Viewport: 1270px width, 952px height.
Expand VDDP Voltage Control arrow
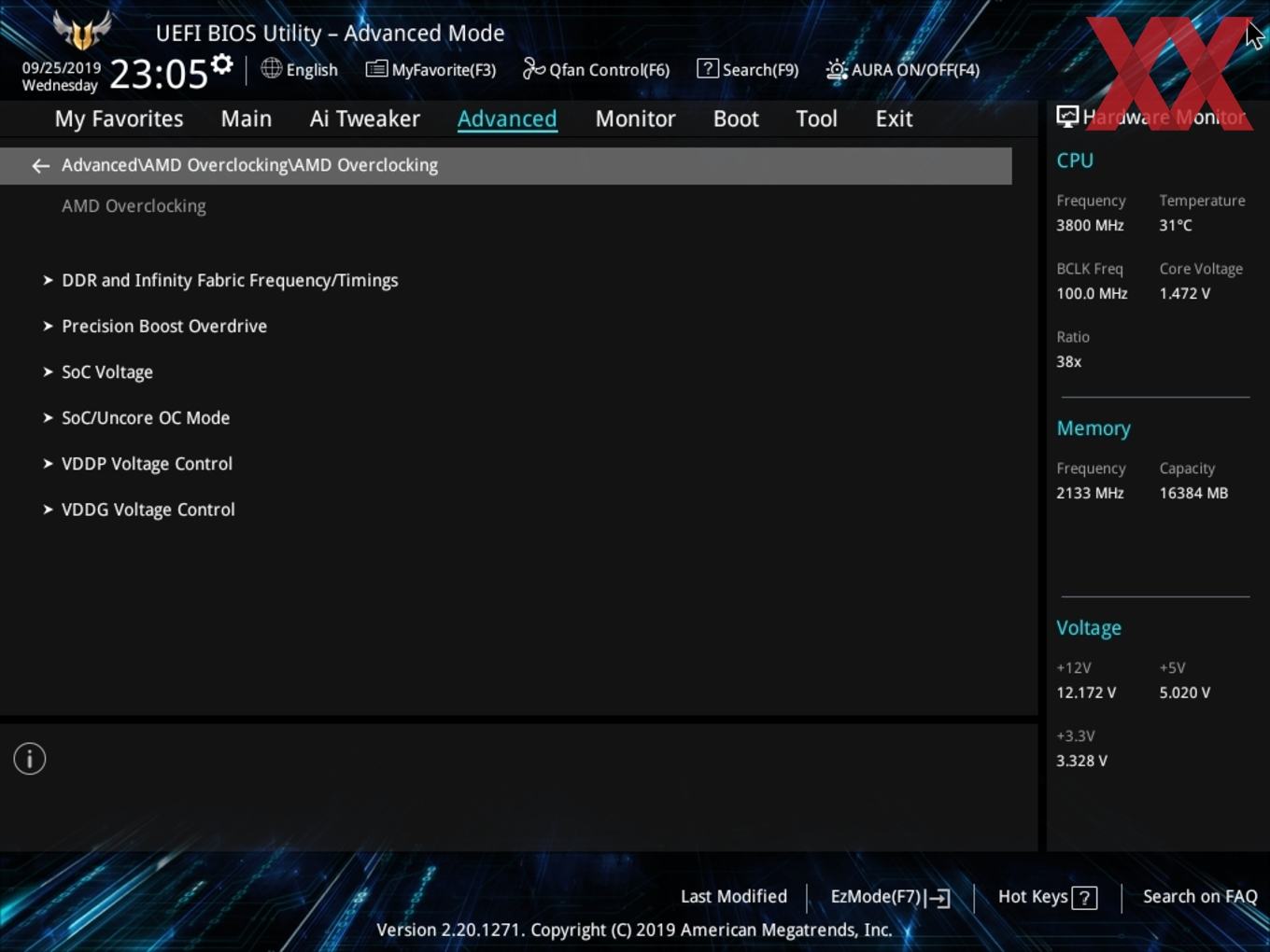[48, 463]
